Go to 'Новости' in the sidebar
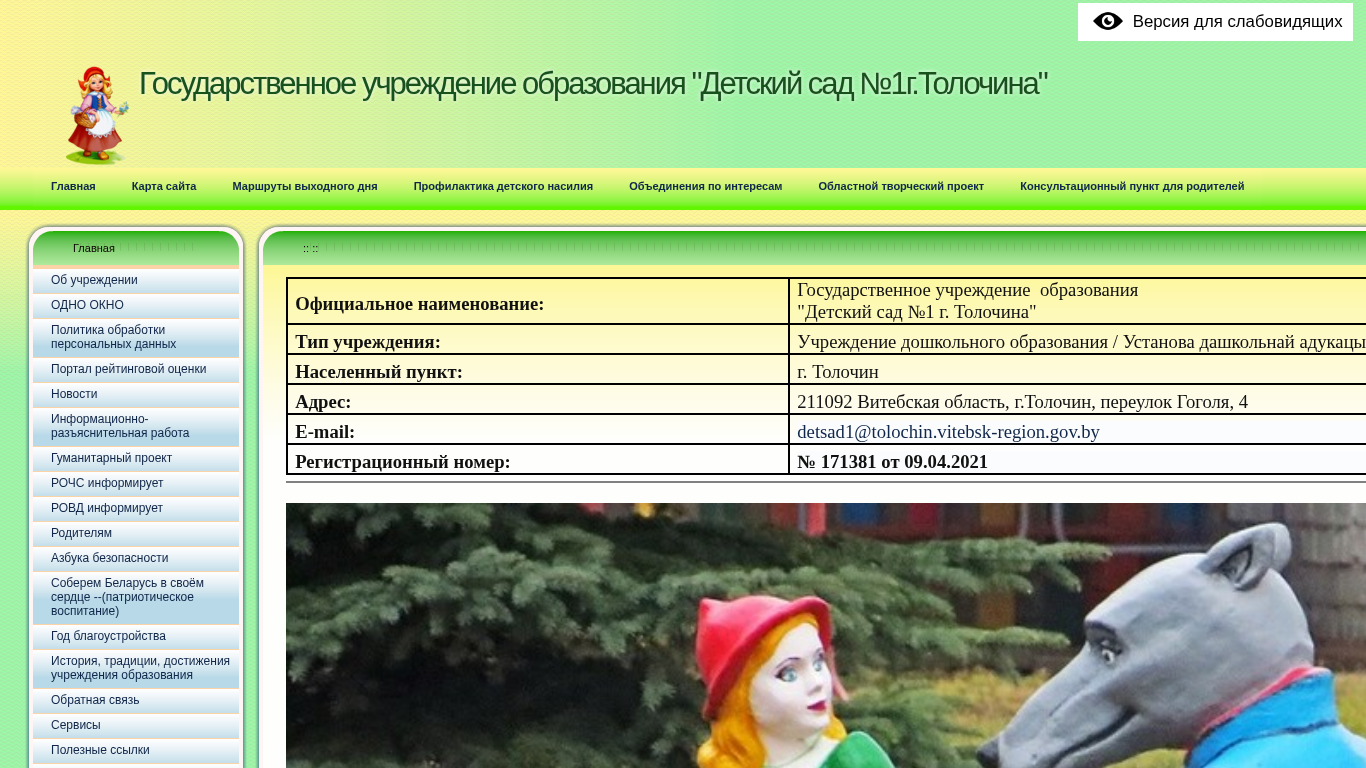1366x768 pixels. point(74,394)
